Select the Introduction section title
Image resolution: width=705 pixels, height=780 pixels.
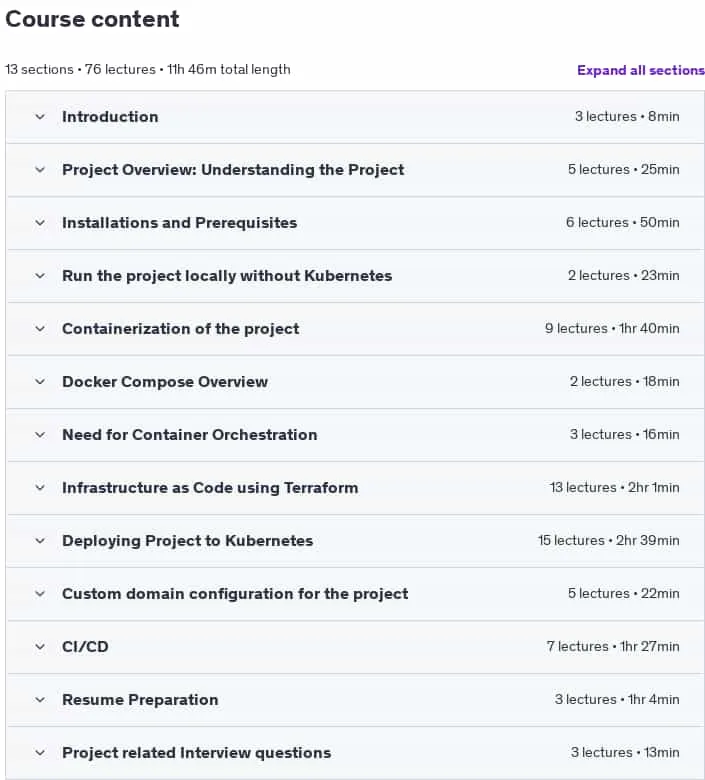pos(110,117)
